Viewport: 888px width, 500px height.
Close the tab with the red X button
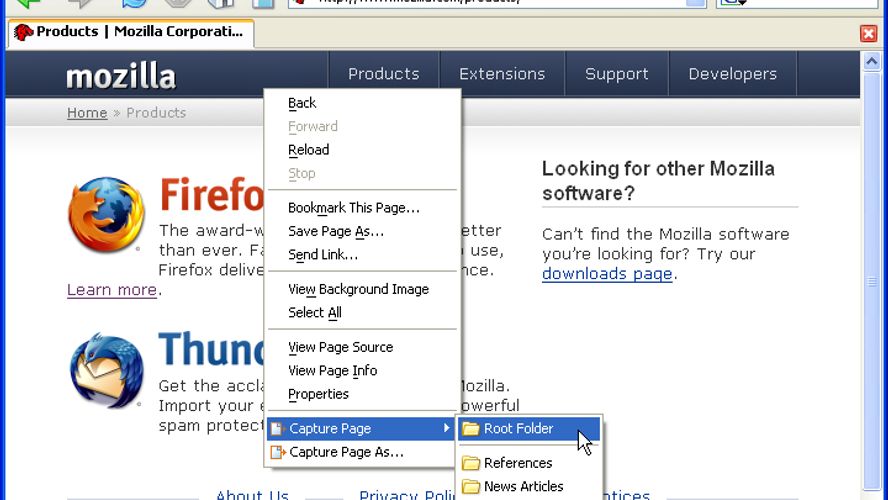(868, 33)
